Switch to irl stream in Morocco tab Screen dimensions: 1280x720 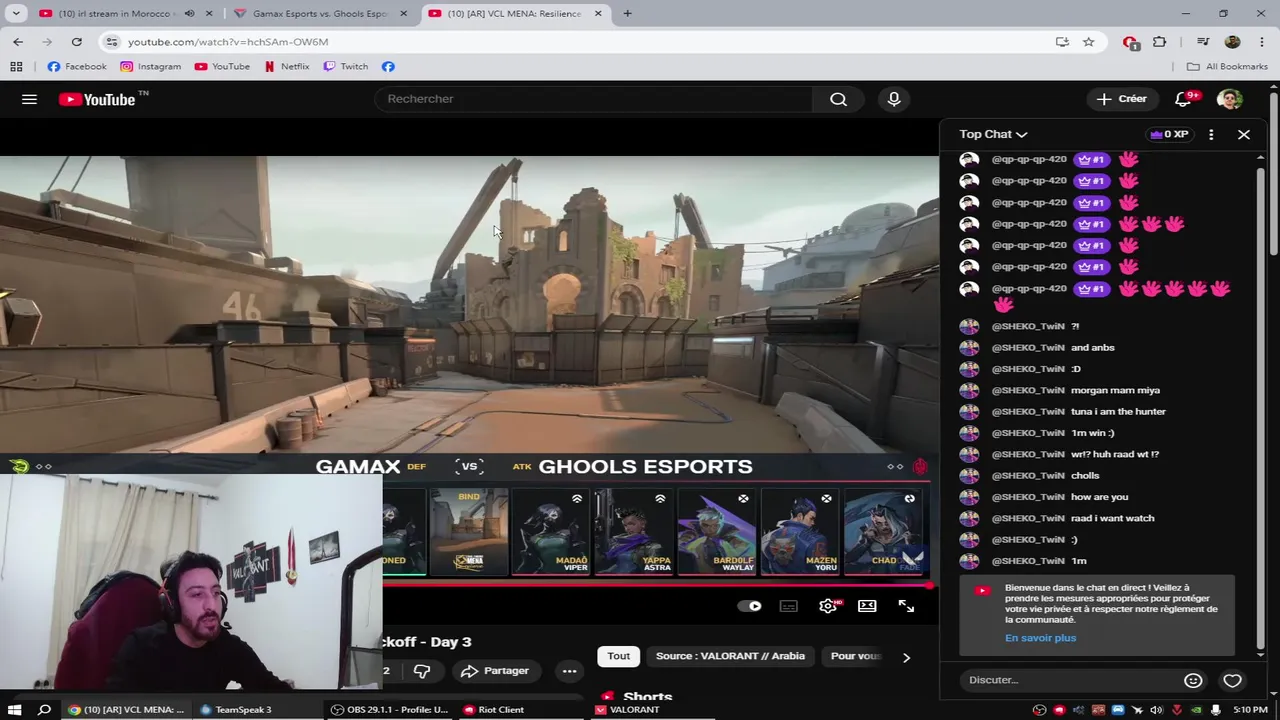tap(115, 13)
